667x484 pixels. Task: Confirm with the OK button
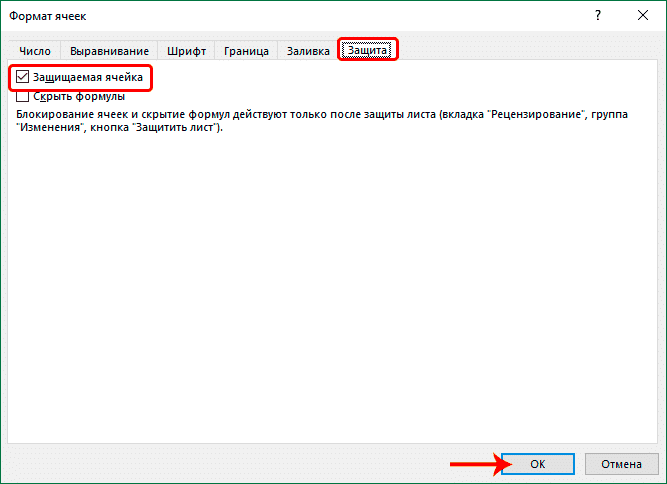(x=538, y=464)
